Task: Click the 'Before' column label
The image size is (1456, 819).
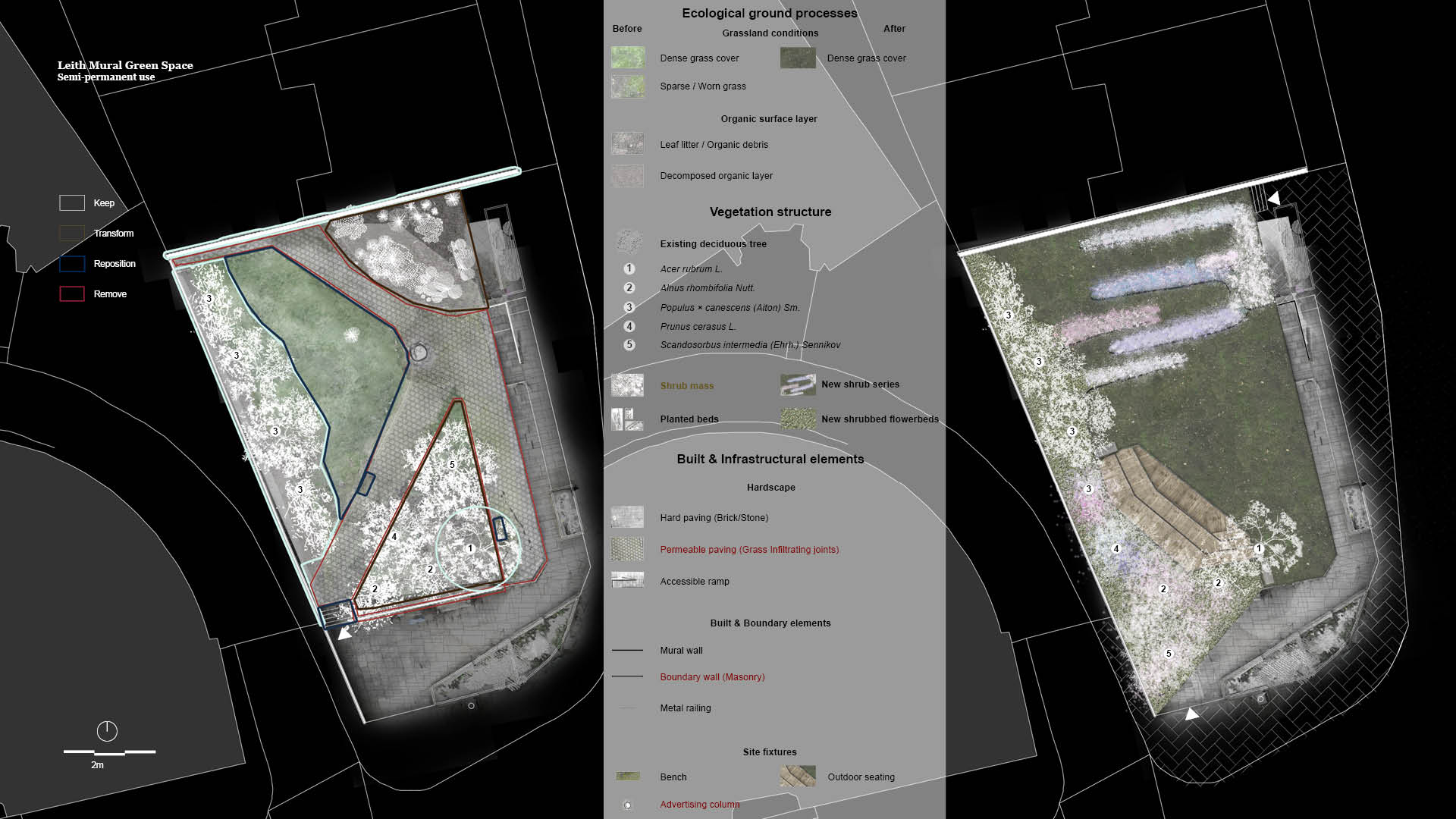Action: point(627,29)
